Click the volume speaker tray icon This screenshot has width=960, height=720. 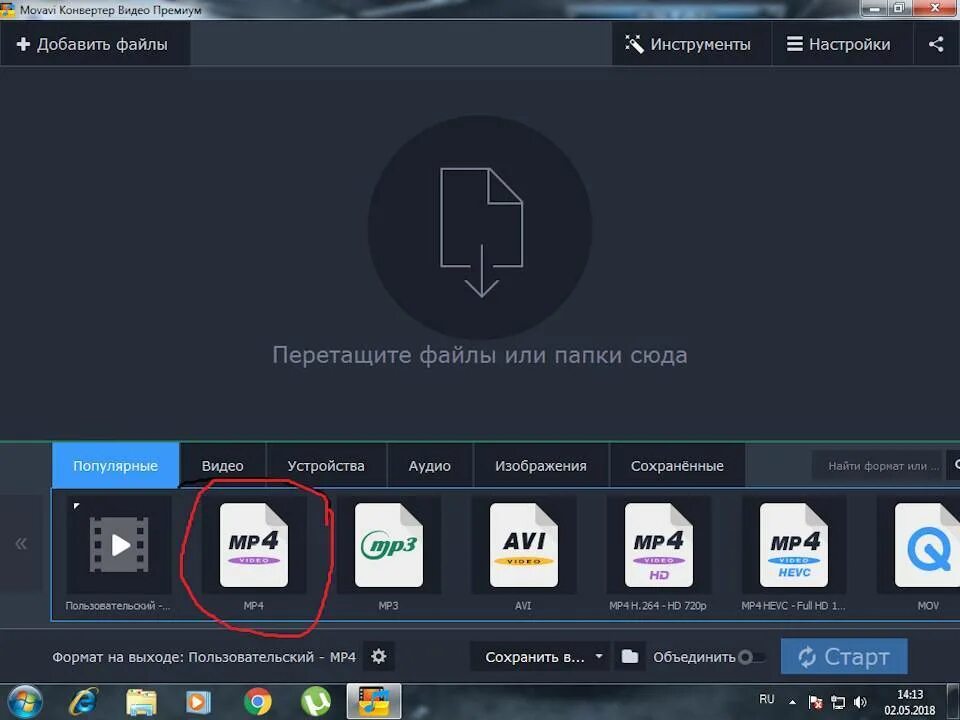860,702
